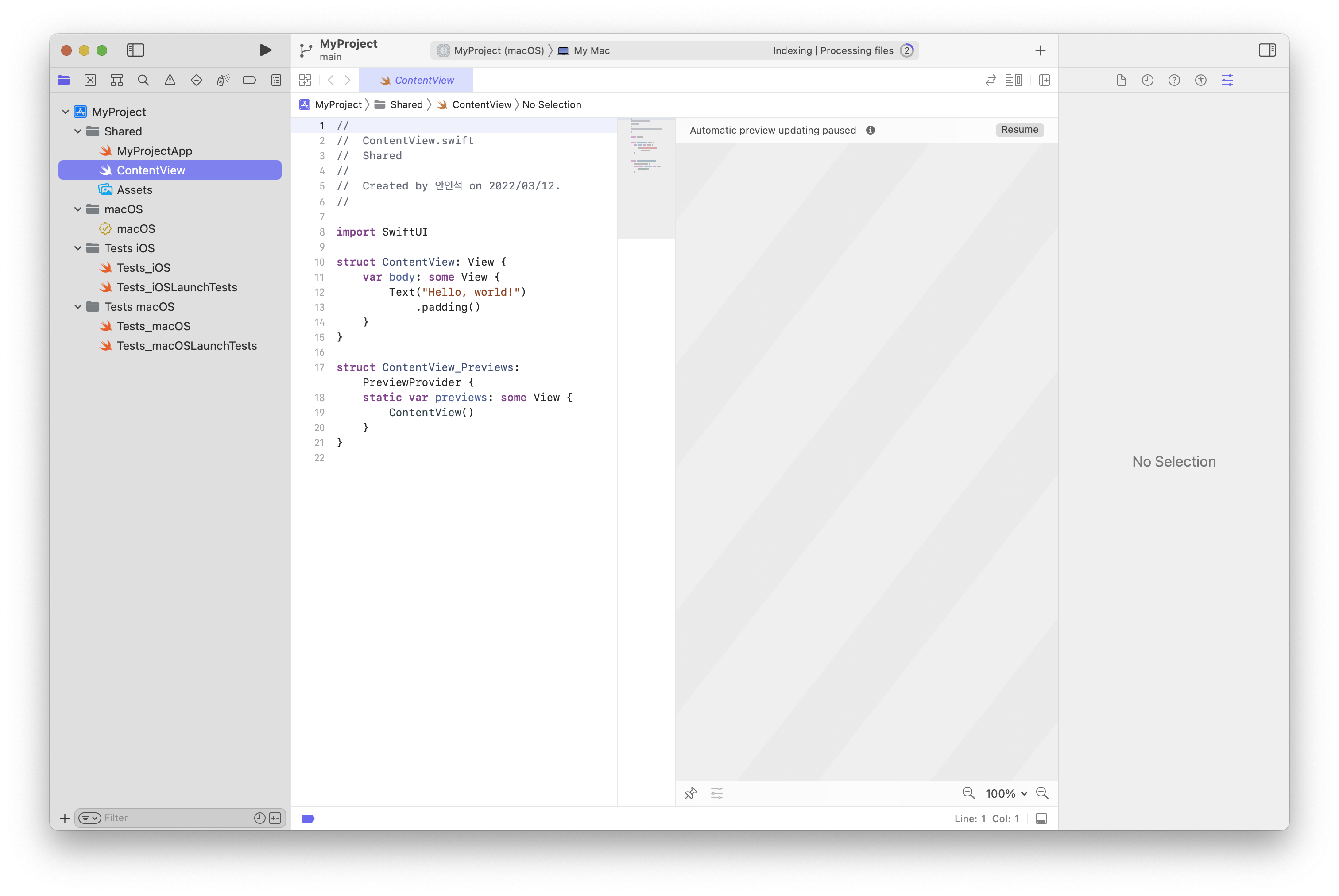Toggle the debug area at bottom
Viewport: 1339px width, 896px height.
1041,819
